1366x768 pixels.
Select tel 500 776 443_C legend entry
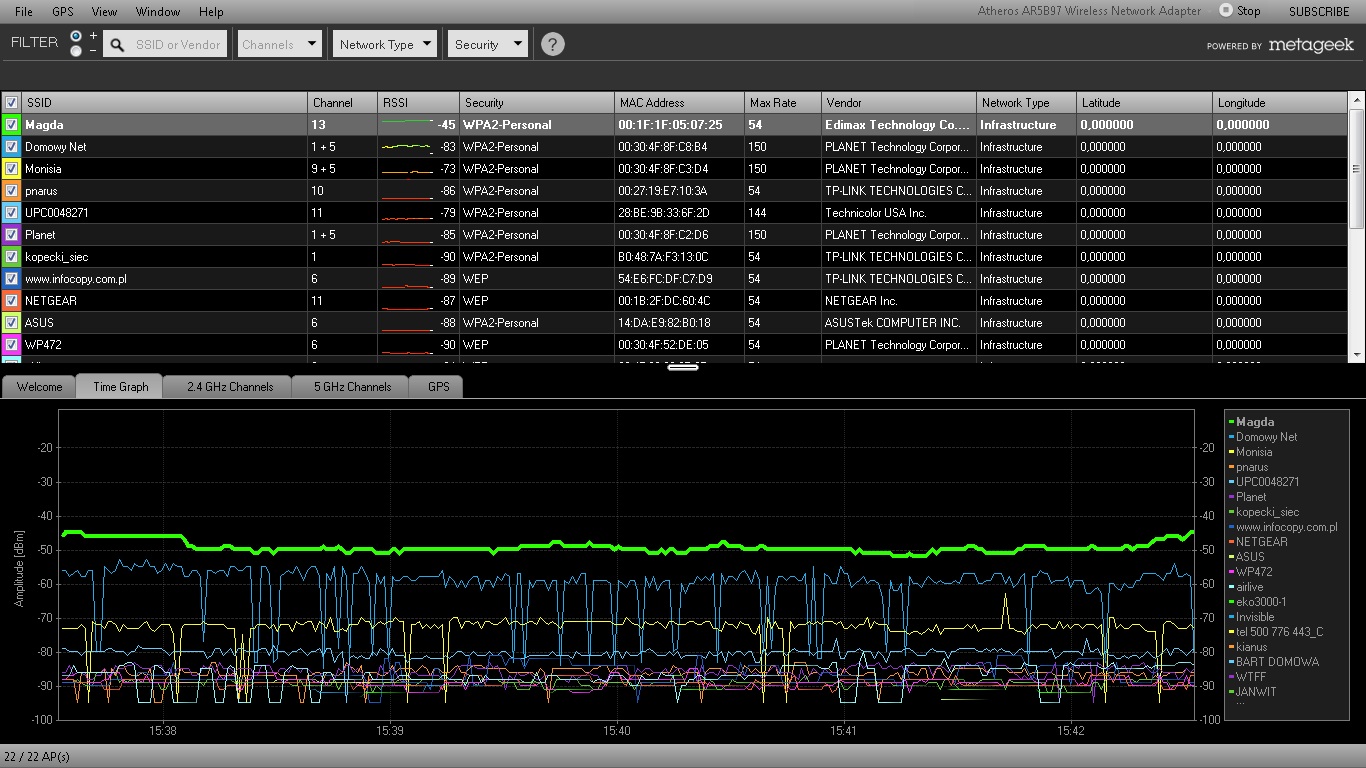[x=1279, y=632]
